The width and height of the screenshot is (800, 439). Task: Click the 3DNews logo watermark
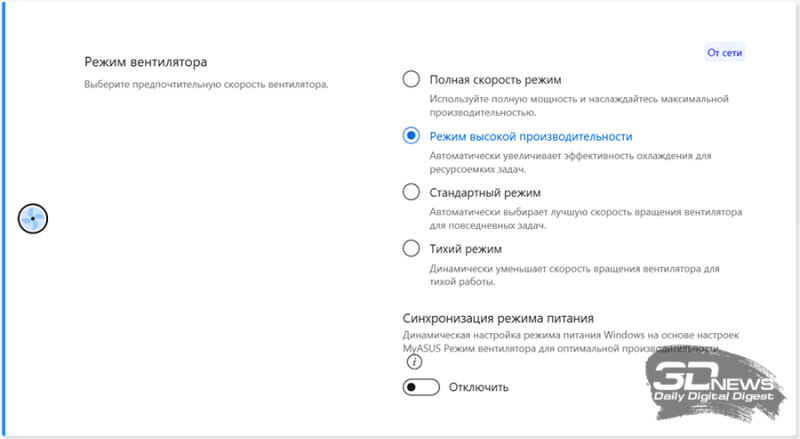[714, 384]
